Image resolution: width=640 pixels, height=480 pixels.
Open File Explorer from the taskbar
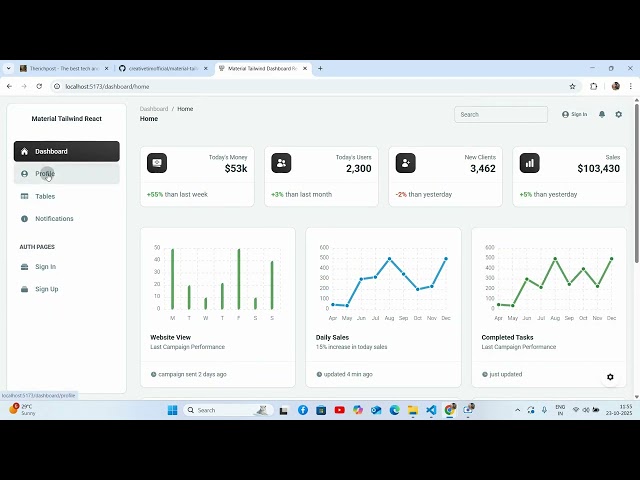coord(413,410)
